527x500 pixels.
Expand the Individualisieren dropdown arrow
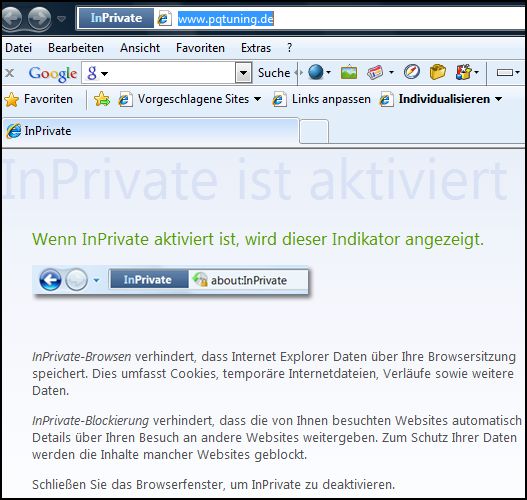coord(499,99)
